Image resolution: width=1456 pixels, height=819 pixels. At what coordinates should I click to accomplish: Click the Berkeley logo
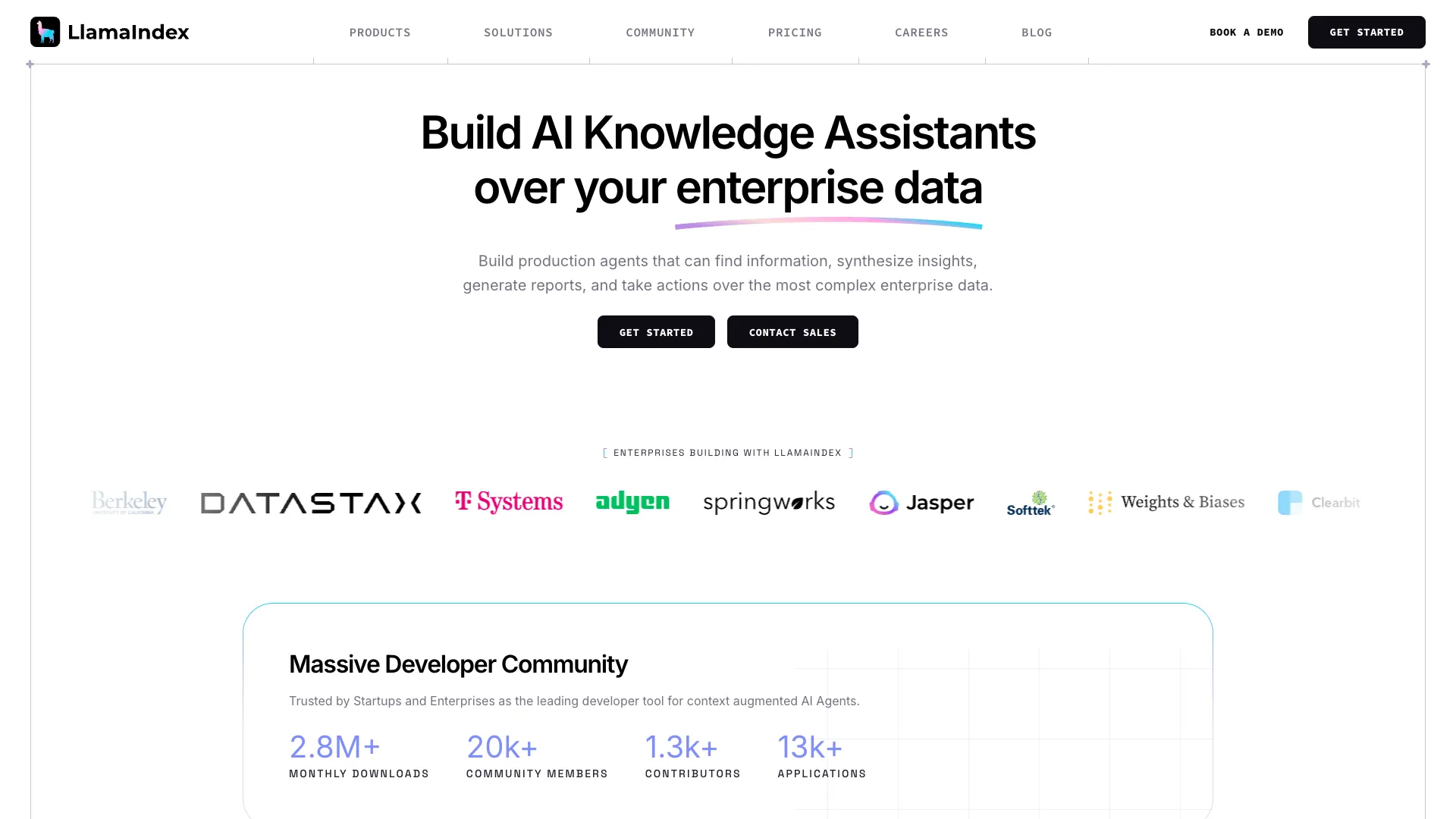129,502
